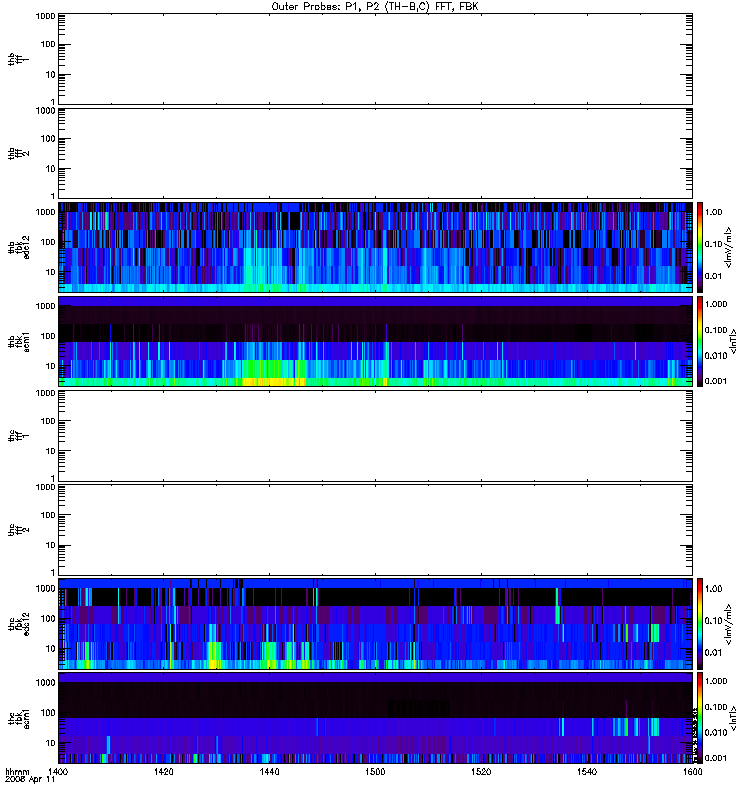
Task: Click the thc fbk scm1 spectrogram panel
Action: tap(376, 717)
